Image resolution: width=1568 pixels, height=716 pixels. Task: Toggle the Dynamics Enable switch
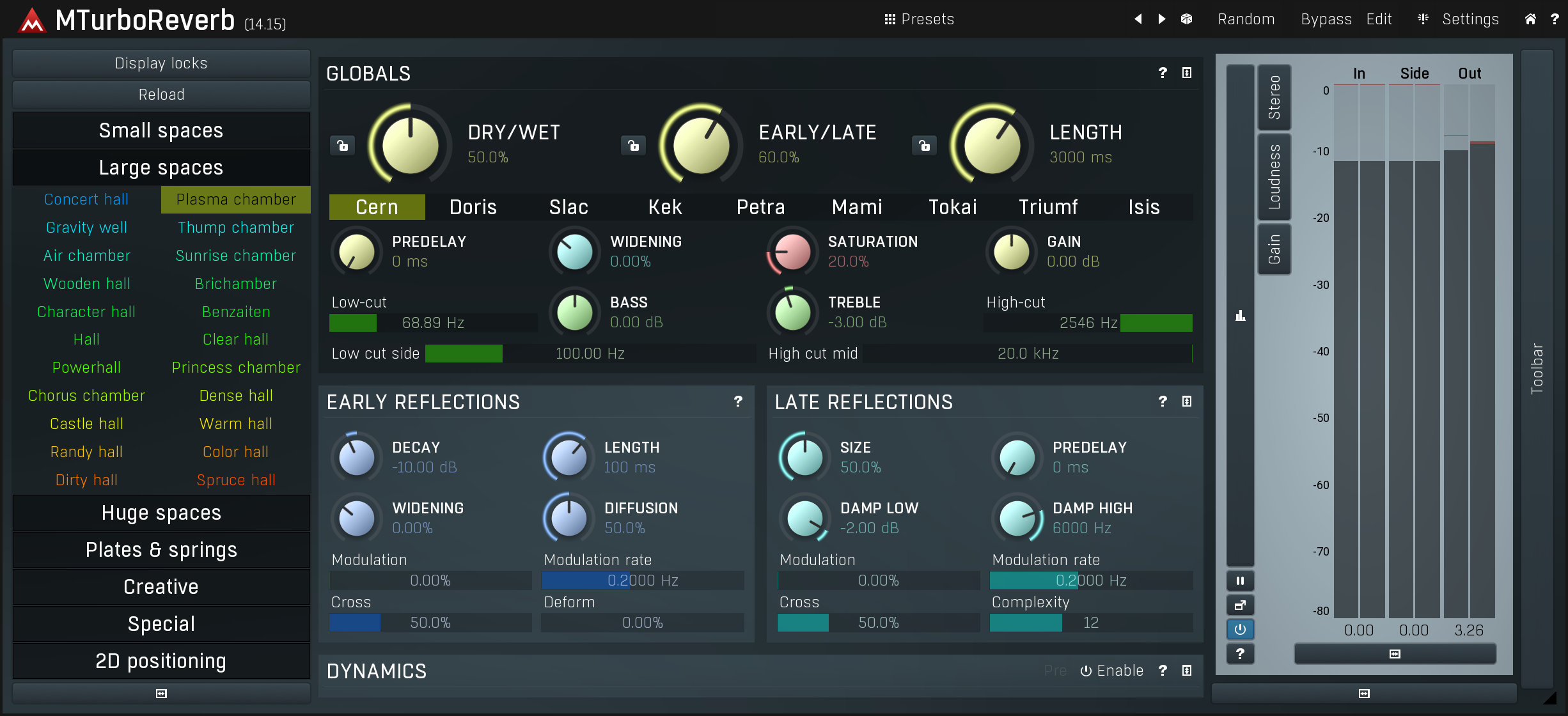pos(1111,671)
